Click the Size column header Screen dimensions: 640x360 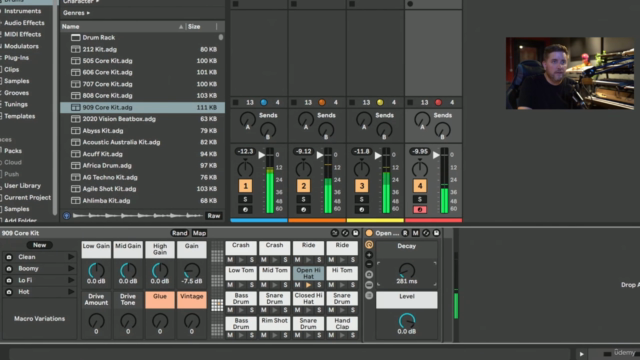pyautogui.click(x=194, y=27)
